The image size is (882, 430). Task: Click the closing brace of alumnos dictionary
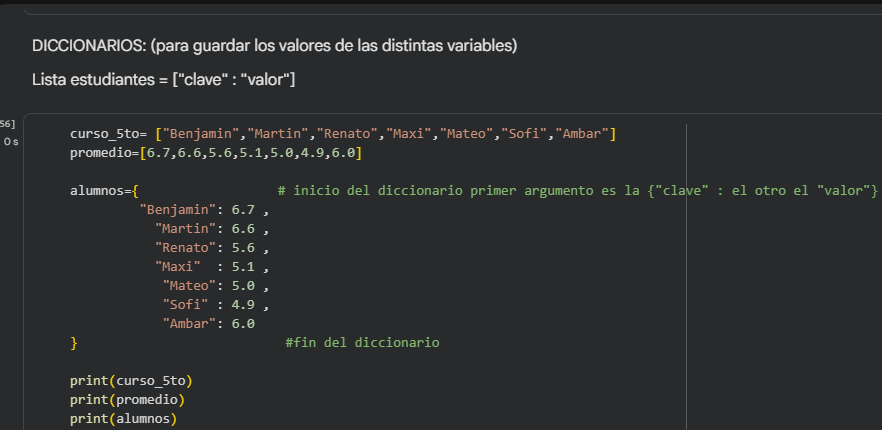point(74,343)
